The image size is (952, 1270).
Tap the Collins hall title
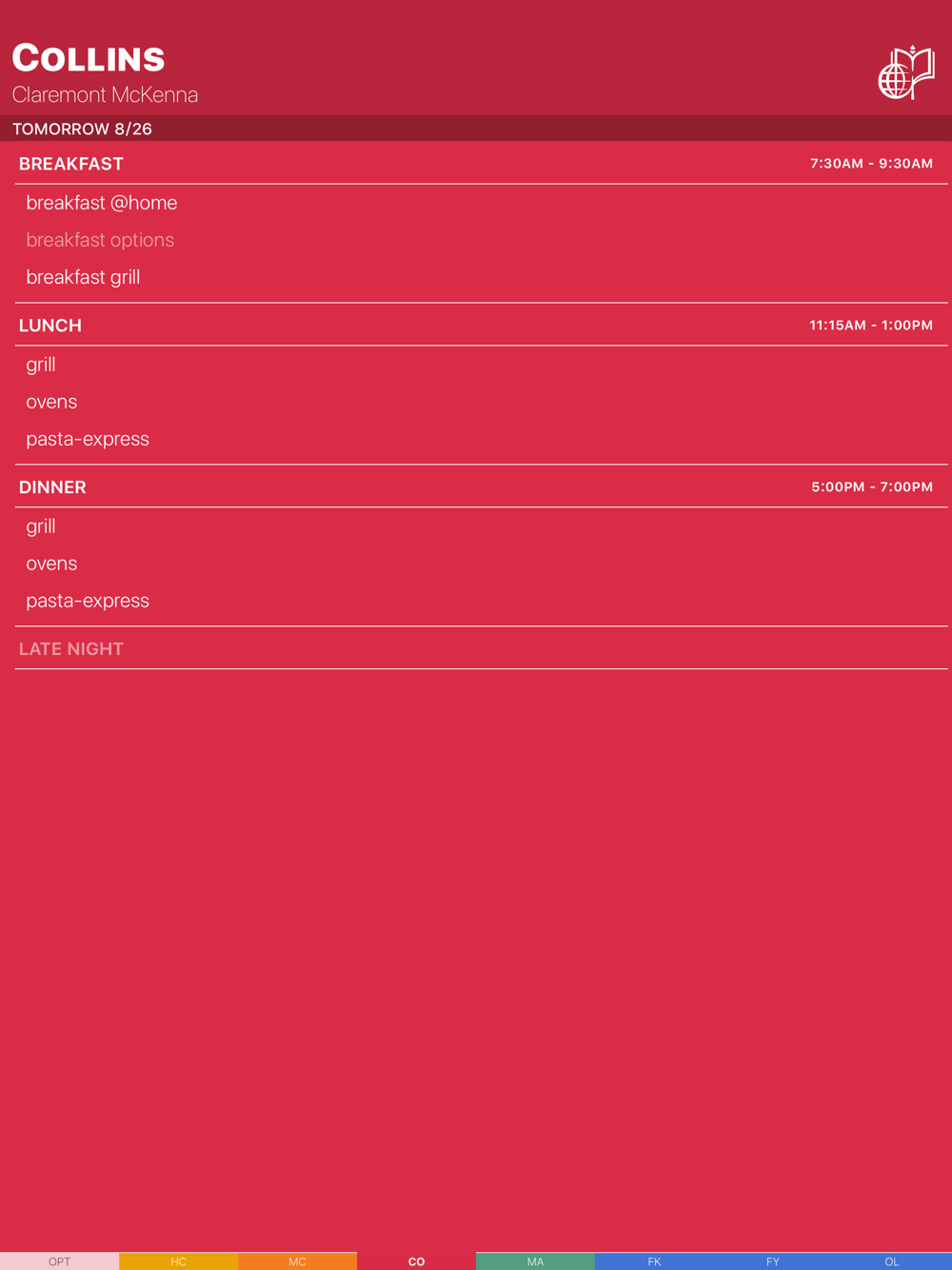(89, 58)
